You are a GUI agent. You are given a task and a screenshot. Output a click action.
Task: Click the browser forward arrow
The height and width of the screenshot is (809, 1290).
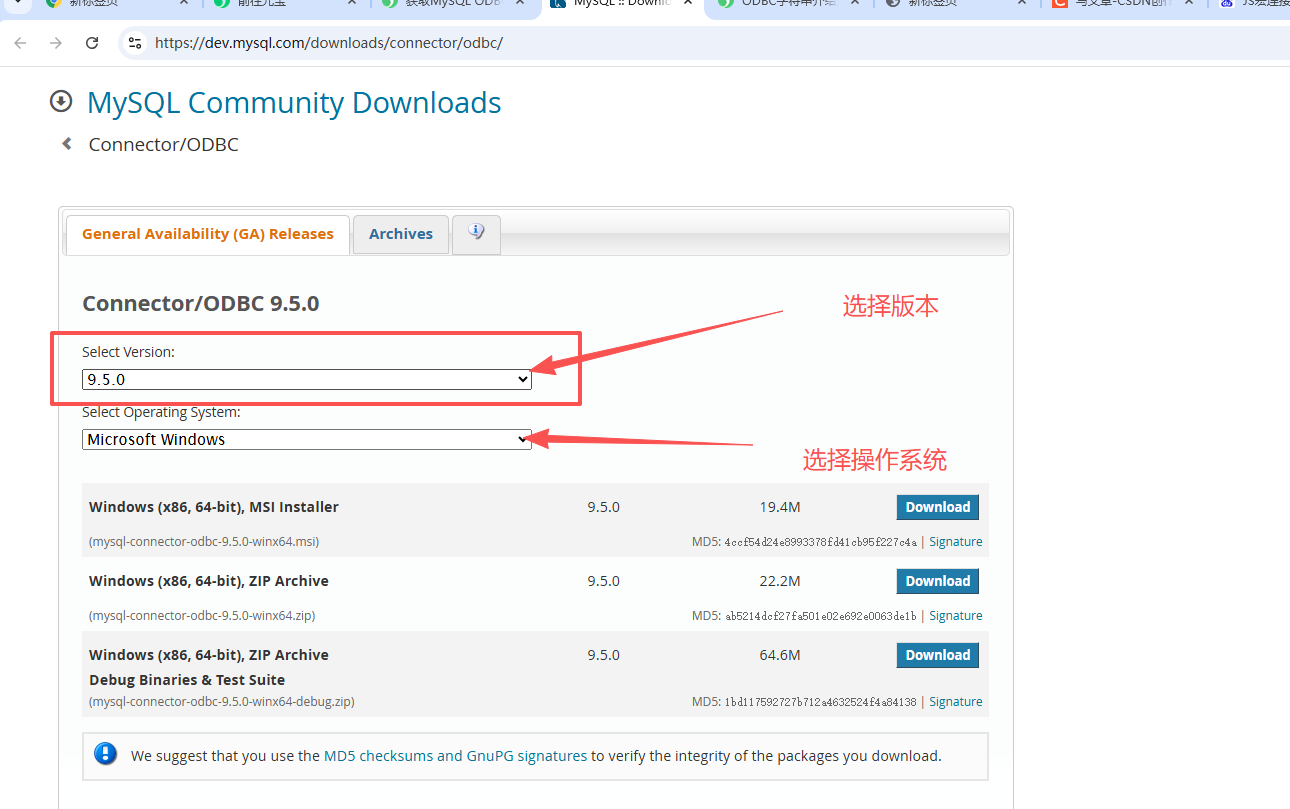click(55, 42)
